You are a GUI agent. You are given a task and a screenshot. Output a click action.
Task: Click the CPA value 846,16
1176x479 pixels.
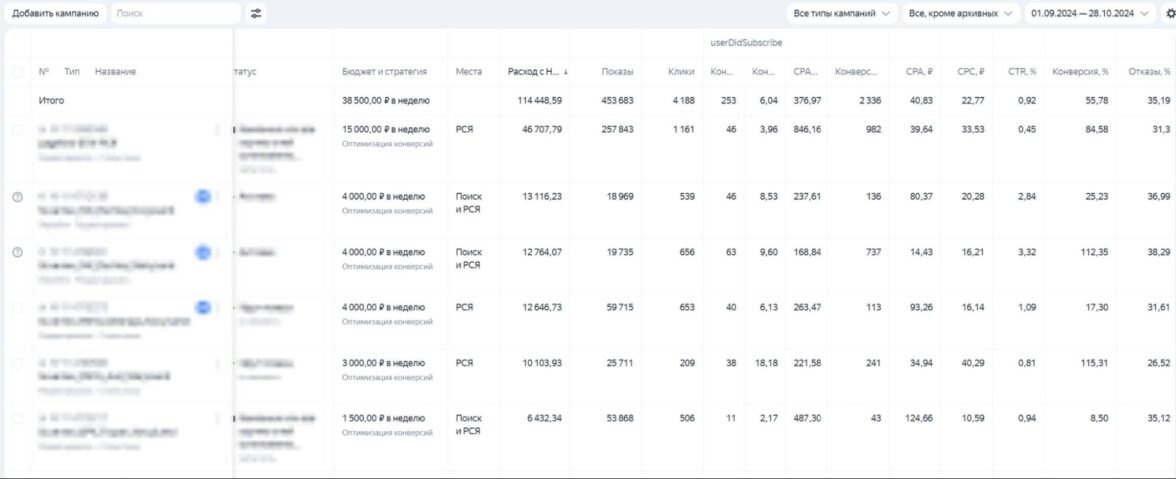coord(807,130)
